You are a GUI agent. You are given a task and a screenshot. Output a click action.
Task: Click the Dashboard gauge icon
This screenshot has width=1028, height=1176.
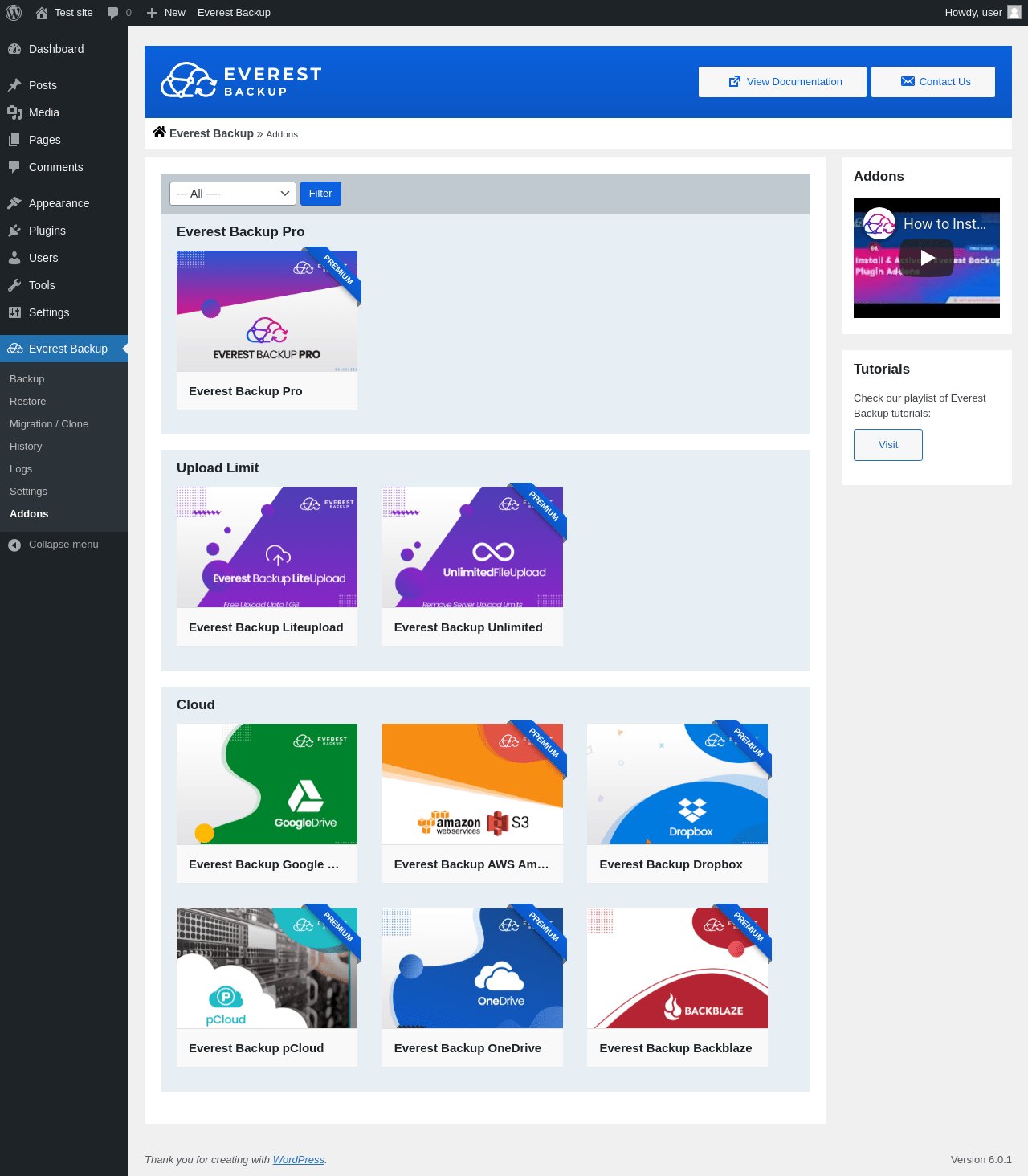14,49
